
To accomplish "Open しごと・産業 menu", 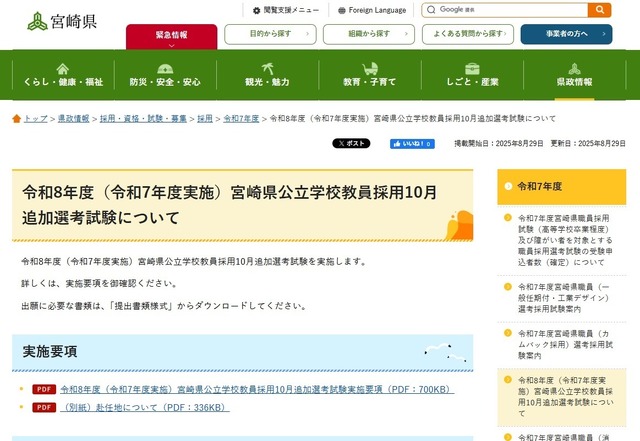I will pos(472,75).
